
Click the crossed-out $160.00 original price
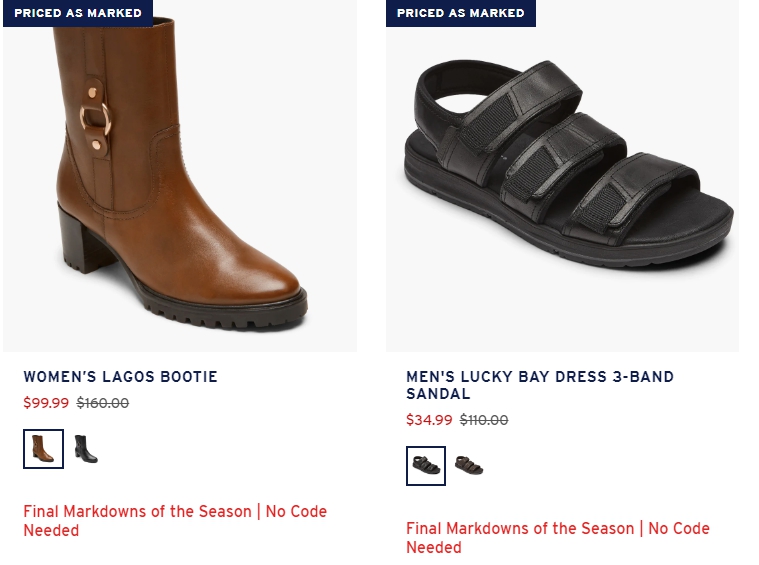103,403
